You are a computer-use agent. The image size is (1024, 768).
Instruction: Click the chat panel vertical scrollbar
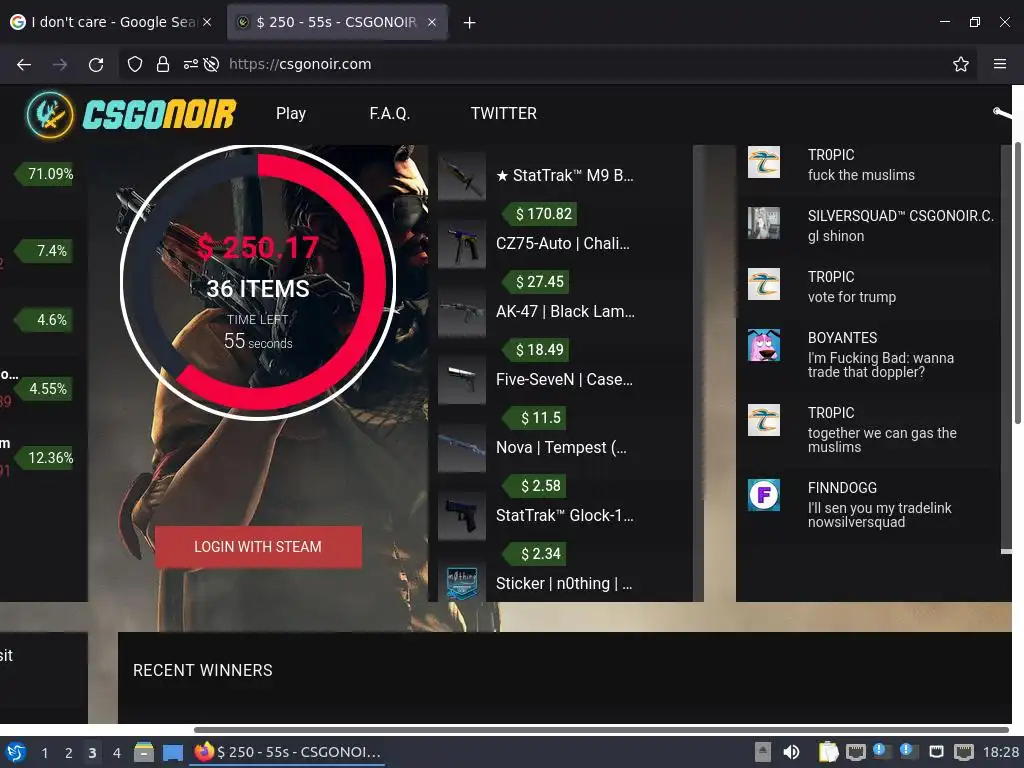pos(1006,349)
